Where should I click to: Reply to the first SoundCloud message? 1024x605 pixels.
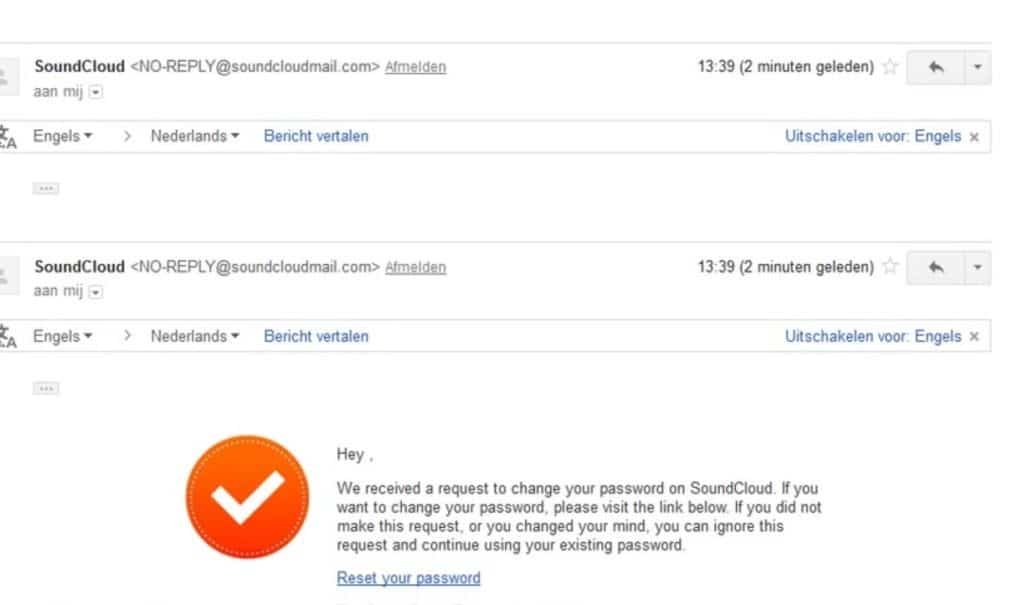point(936,67)
